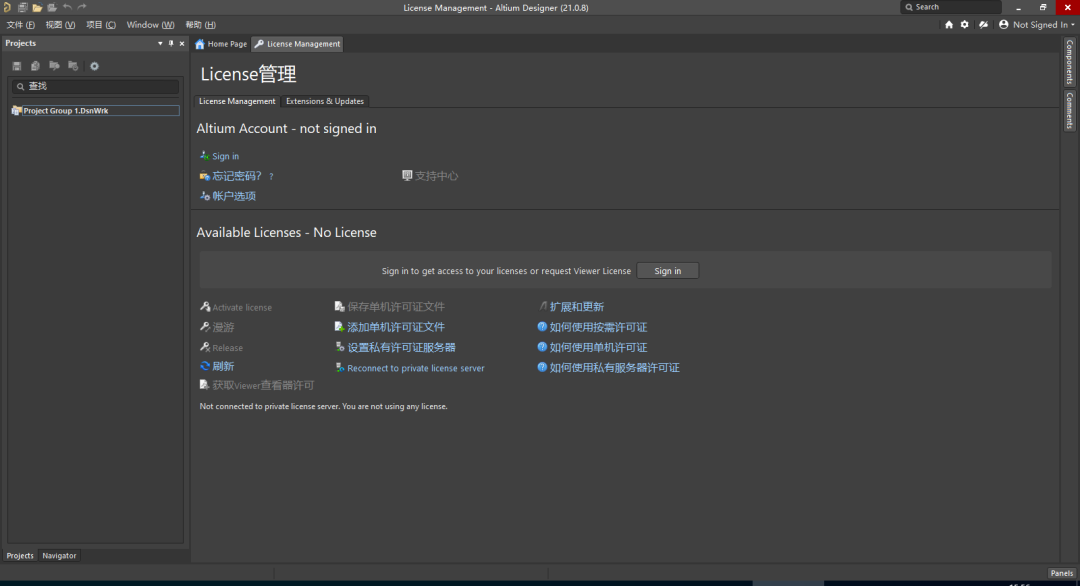Open the Home icon near top right
Image resolution: width=1080 pixels, height=586 pixels.
[x=948, y=24]
